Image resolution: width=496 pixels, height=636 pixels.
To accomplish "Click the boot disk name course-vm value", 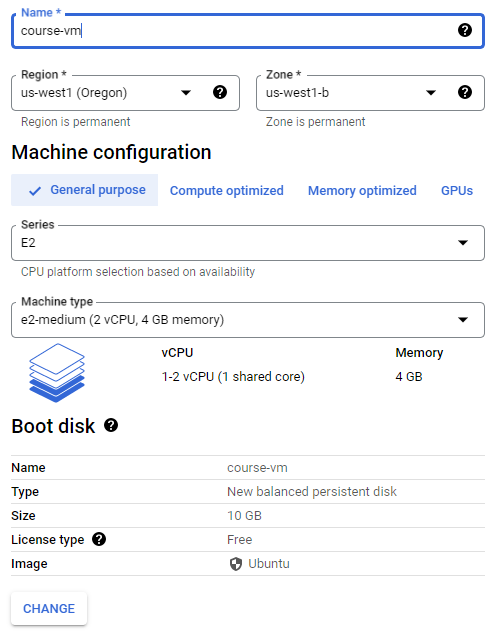I will tap(257, 468).
